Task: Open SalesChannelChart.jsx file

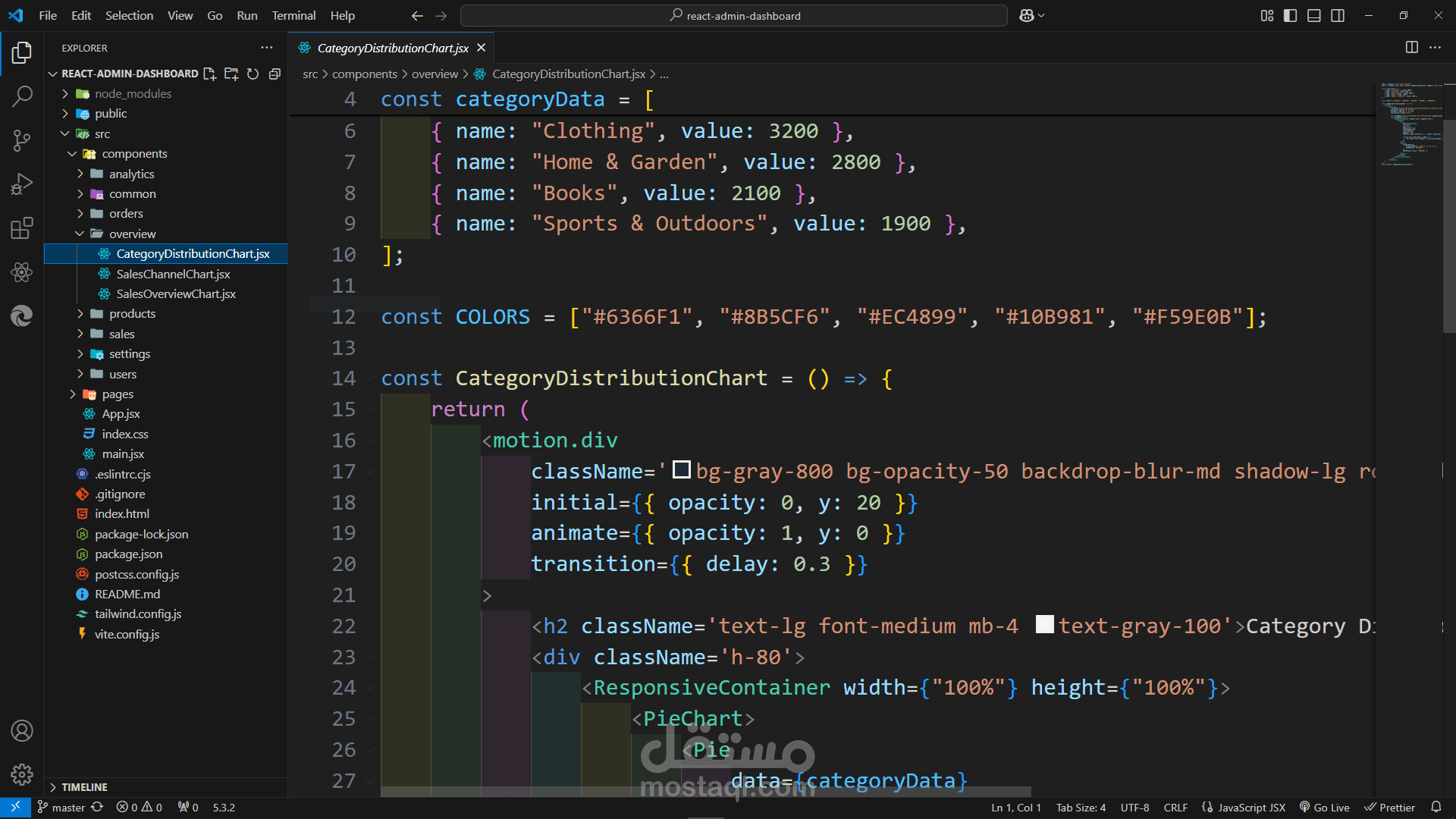Action: 173,274
